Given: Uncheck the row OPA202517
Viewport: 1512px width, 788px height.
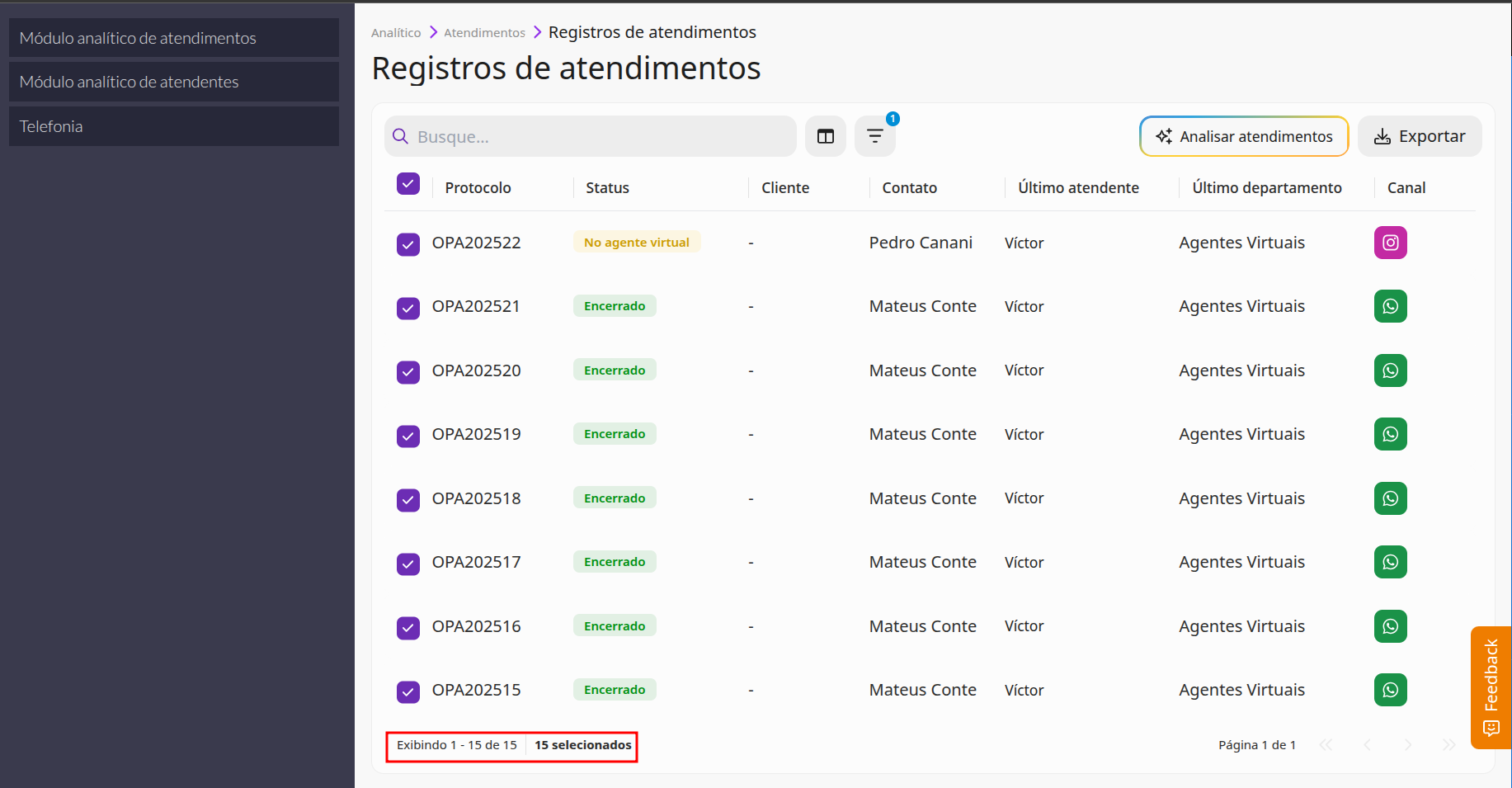Looking at the screenshot, I should tap(408, 564).
